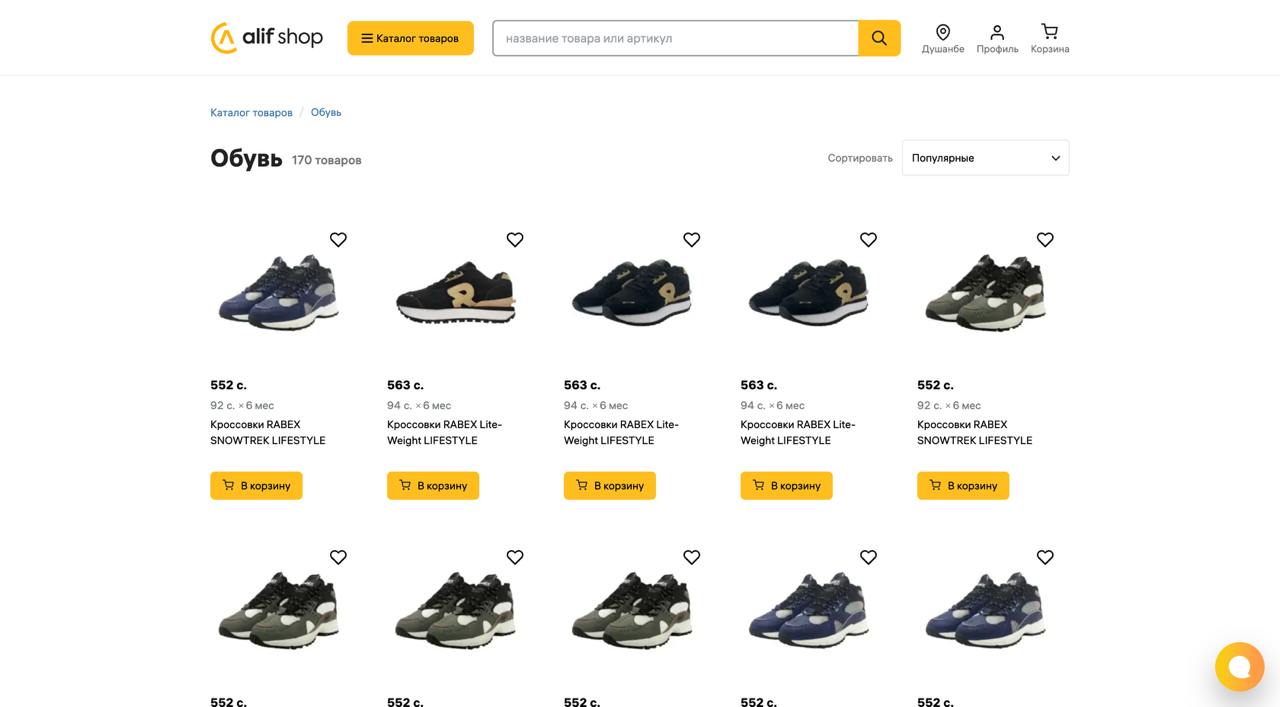Favorite the first blue SNOWTREK sneaker

(x=338, y=240)
